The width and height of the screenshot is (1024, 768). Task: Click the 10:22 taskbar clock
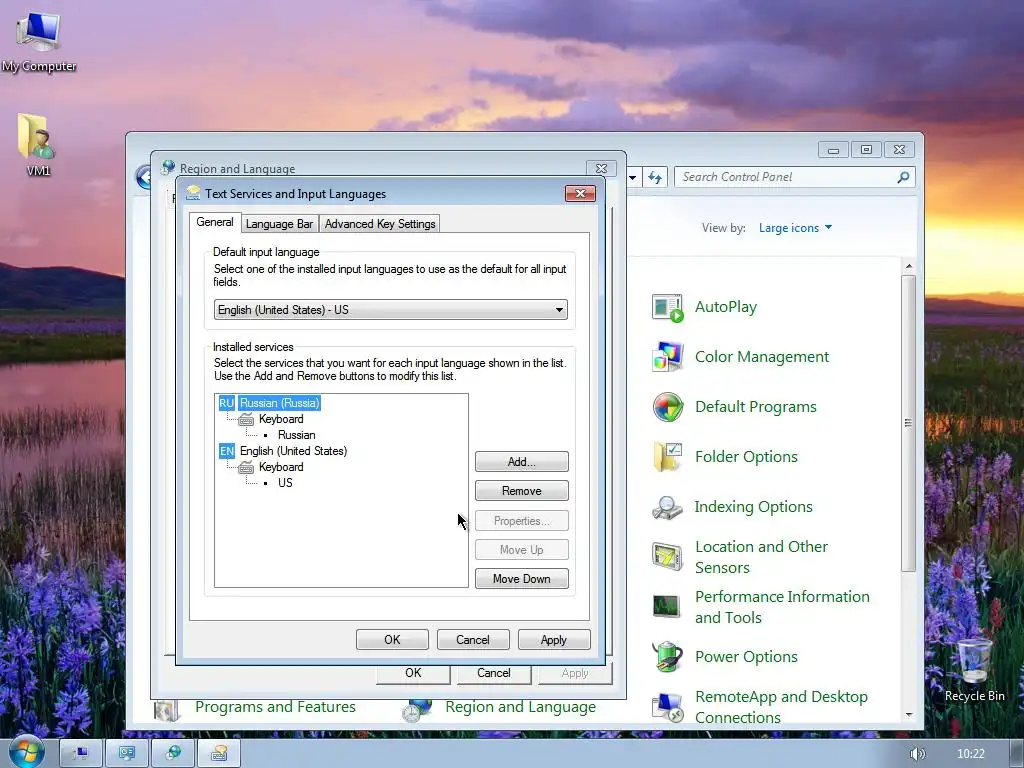[x=970, y=754]
